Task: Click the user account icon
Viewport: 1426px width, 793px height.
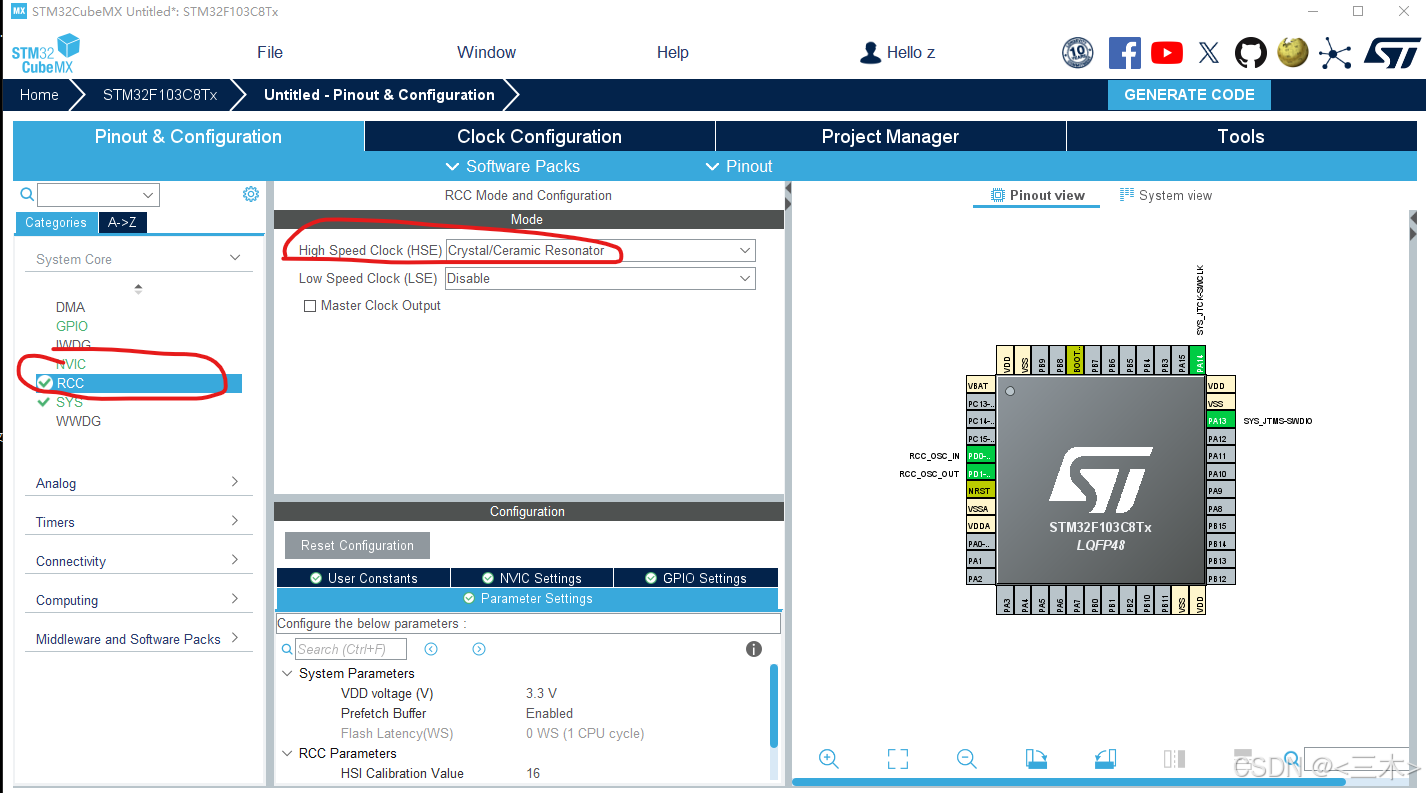Action: pyautogui.click(x=870, y=53)
